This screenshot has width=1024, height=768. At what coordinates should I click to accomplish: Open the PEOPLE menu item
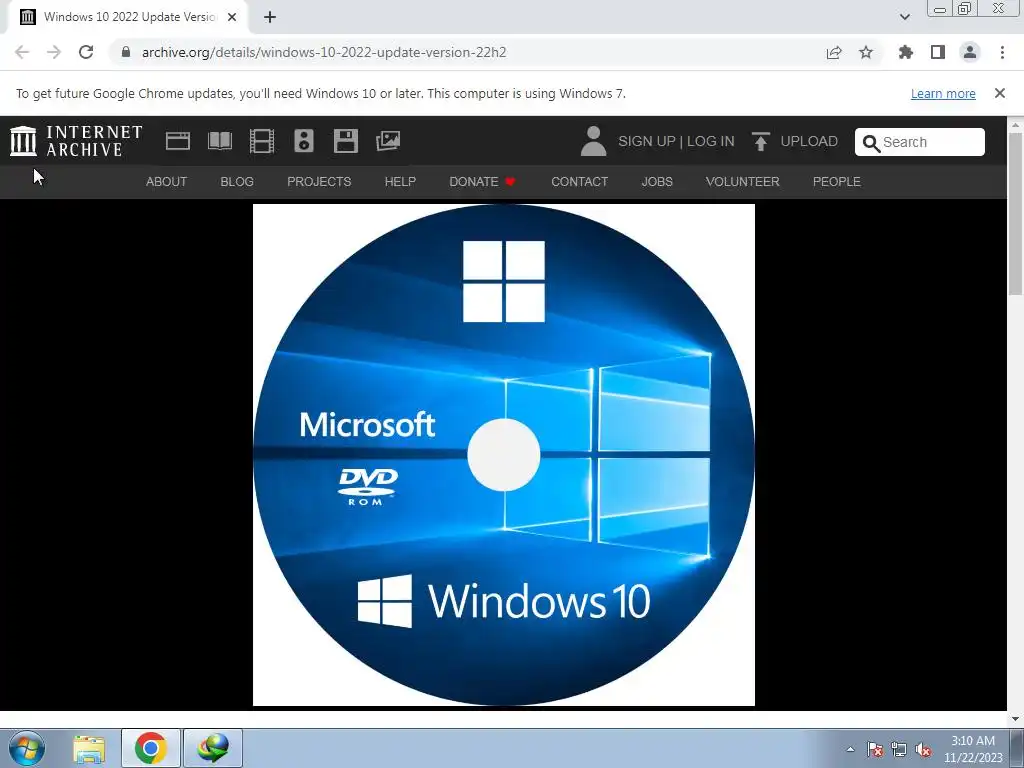coord(837,182)
